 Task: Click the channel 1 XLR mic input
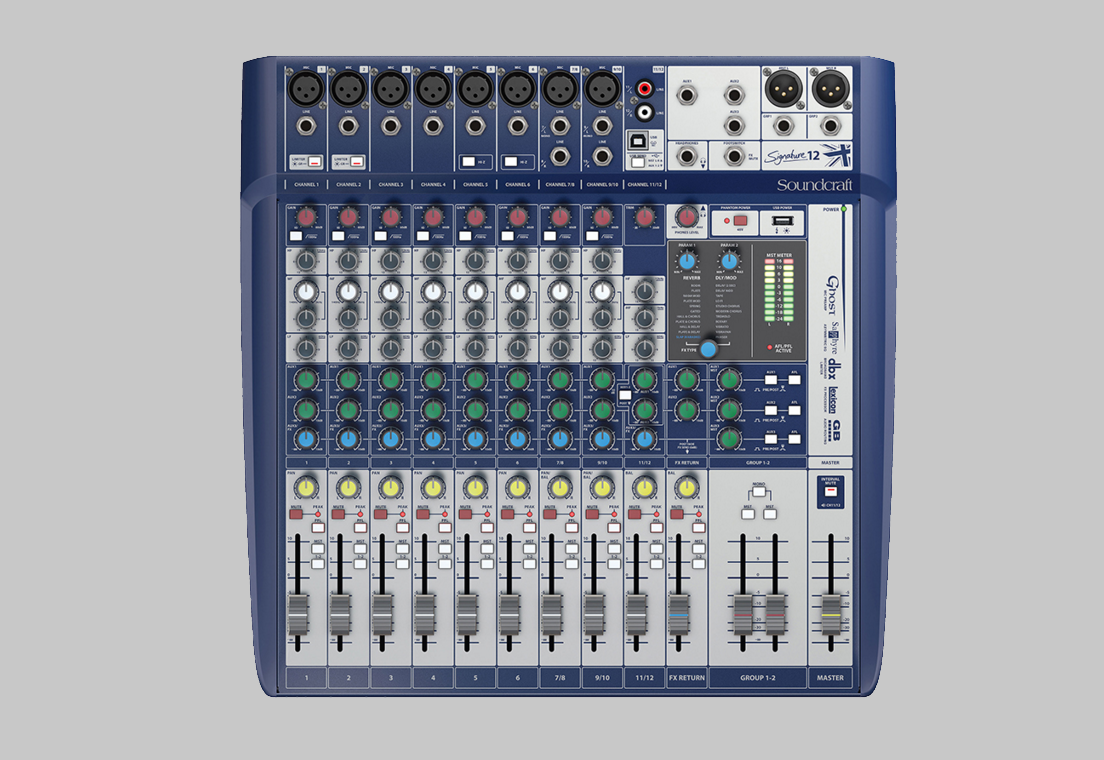pos(305,88)
